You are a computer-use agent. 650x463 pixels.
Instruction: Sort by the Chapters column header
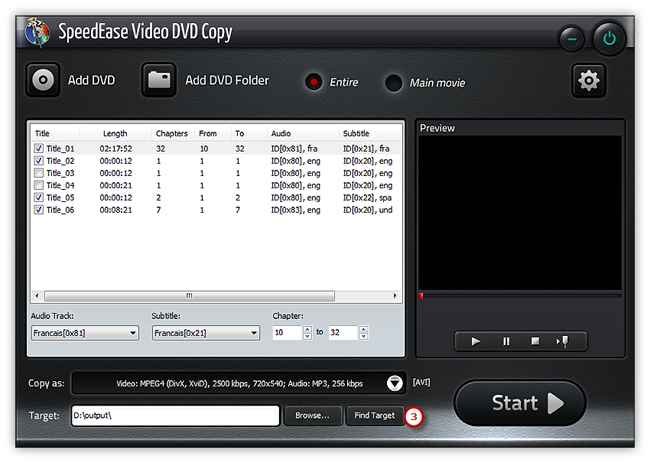tap(172, 133)
